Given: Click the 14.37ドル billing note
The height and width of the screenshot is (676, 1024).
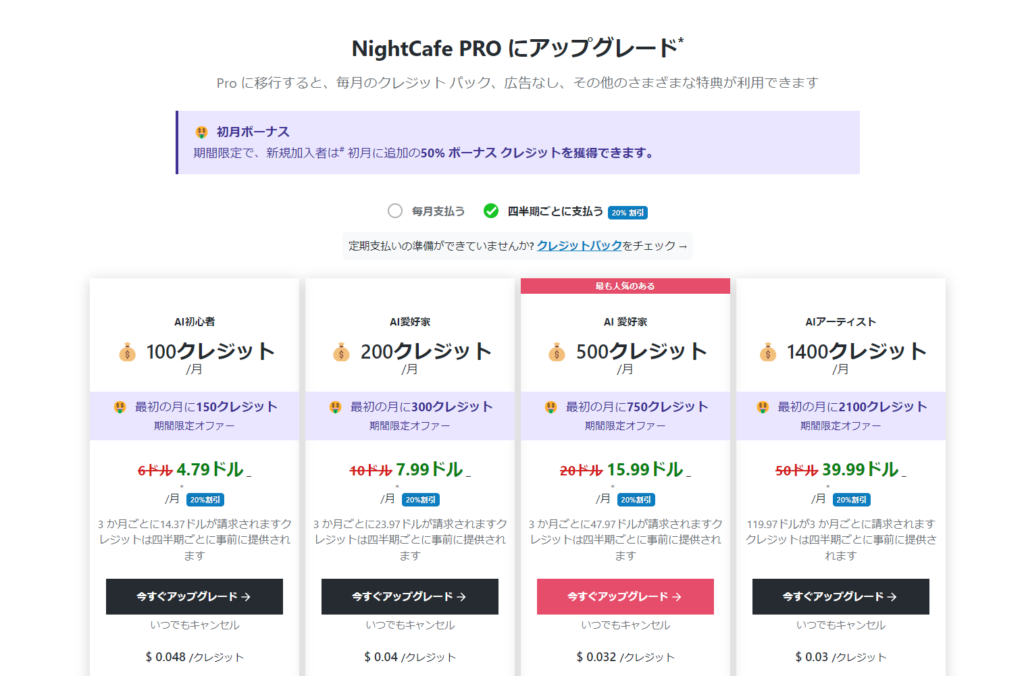Looking at the screenshot, I should point(194,539).
